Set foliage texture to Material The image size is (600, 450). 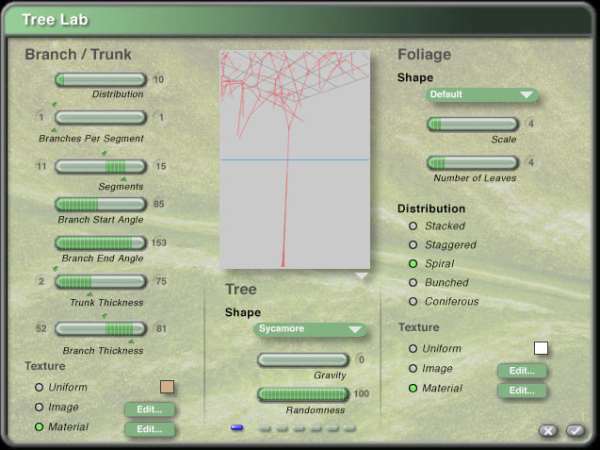413,388
